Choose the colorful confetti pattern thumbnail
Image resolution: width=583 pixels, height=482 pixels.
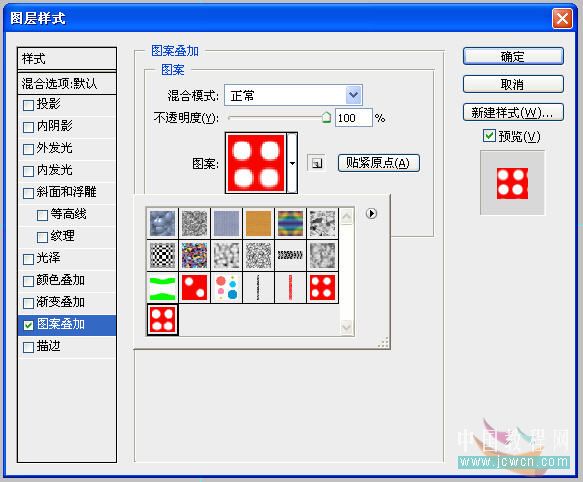pyautogui.click(x=194, y=255)
